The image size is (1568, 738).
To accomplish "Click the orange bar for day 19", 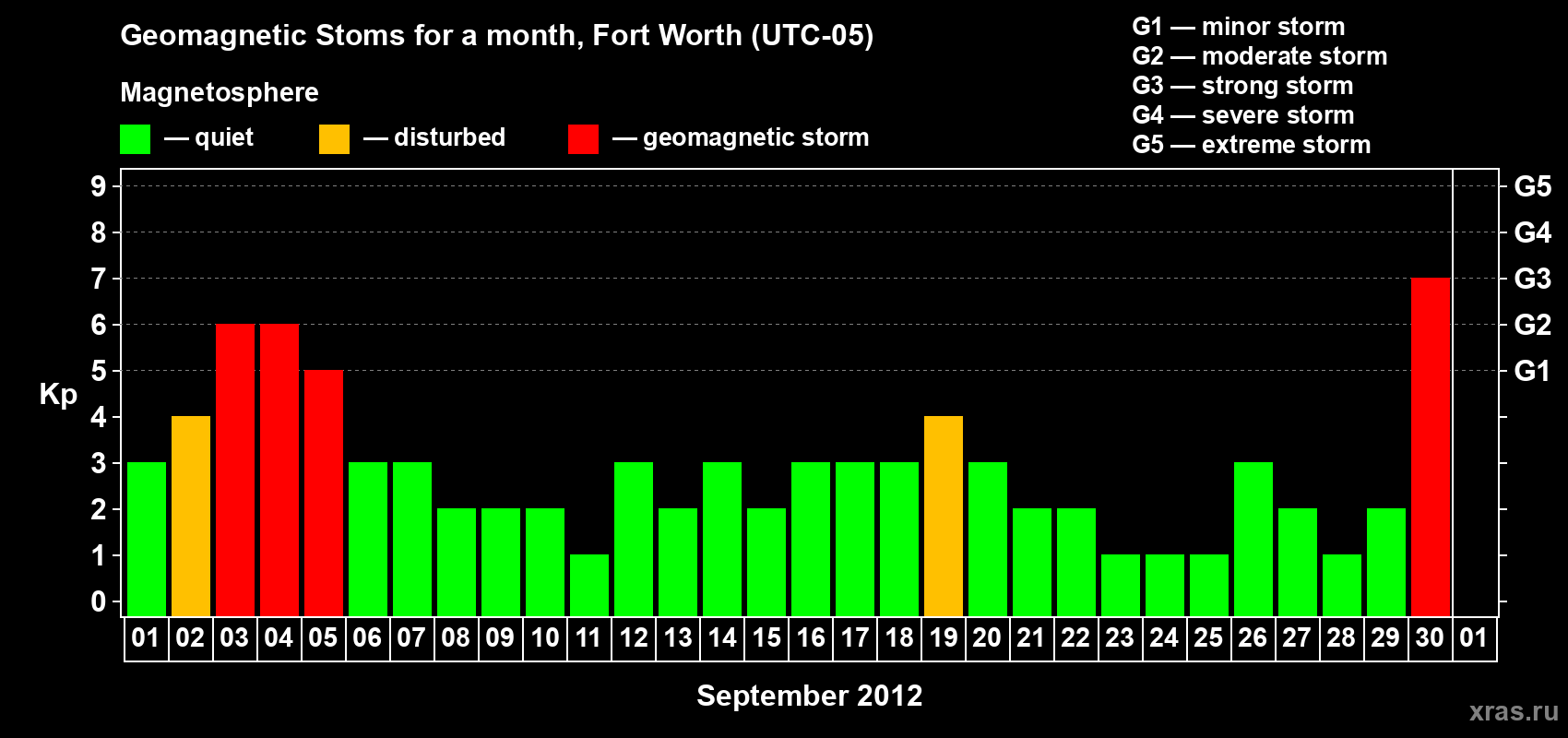I will pos(944,516).
